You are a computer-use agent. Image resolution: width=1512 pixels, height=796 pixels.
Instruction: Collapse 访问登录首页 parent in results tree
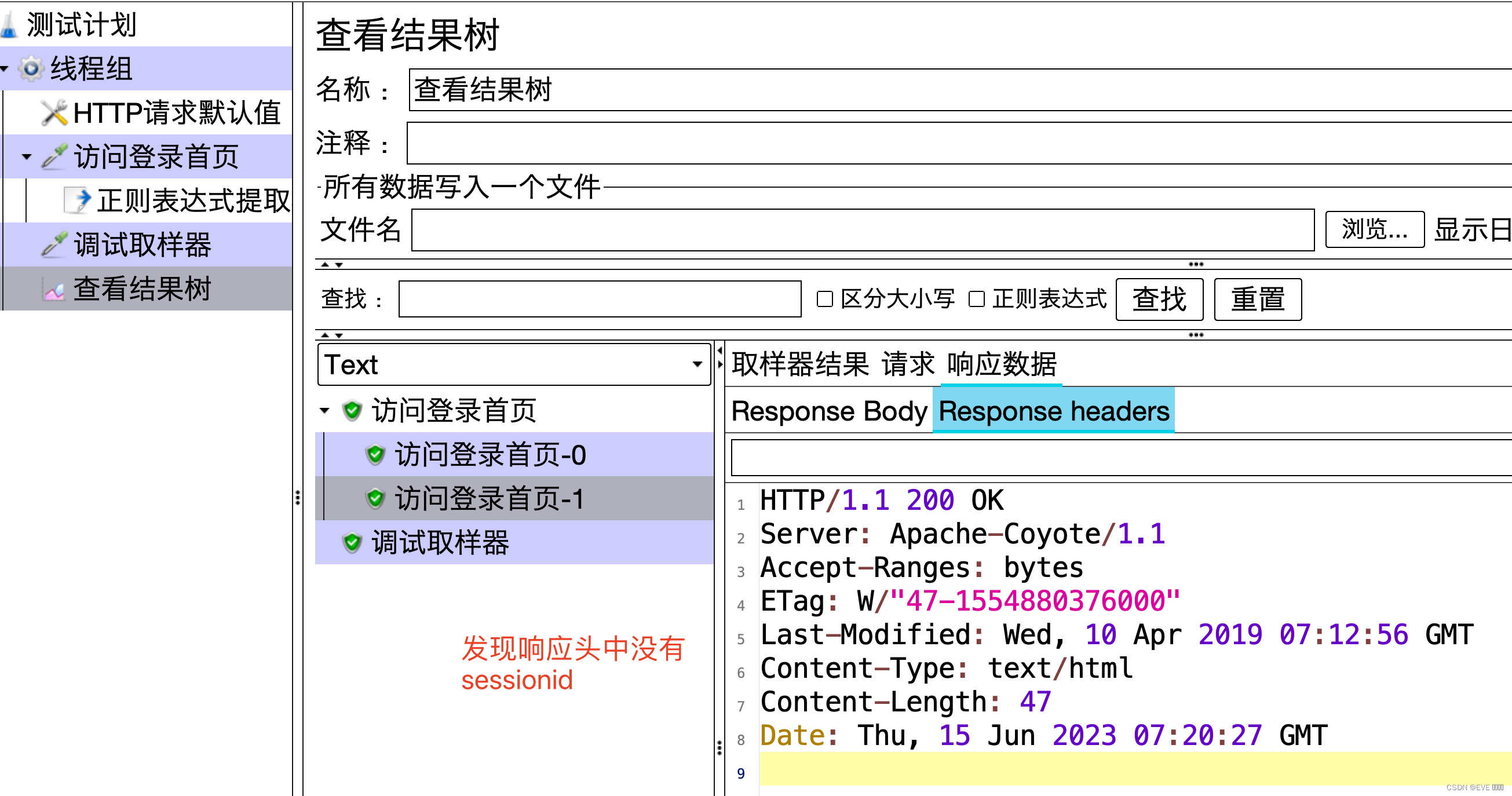pyautogui.click(x=324, y=410)
